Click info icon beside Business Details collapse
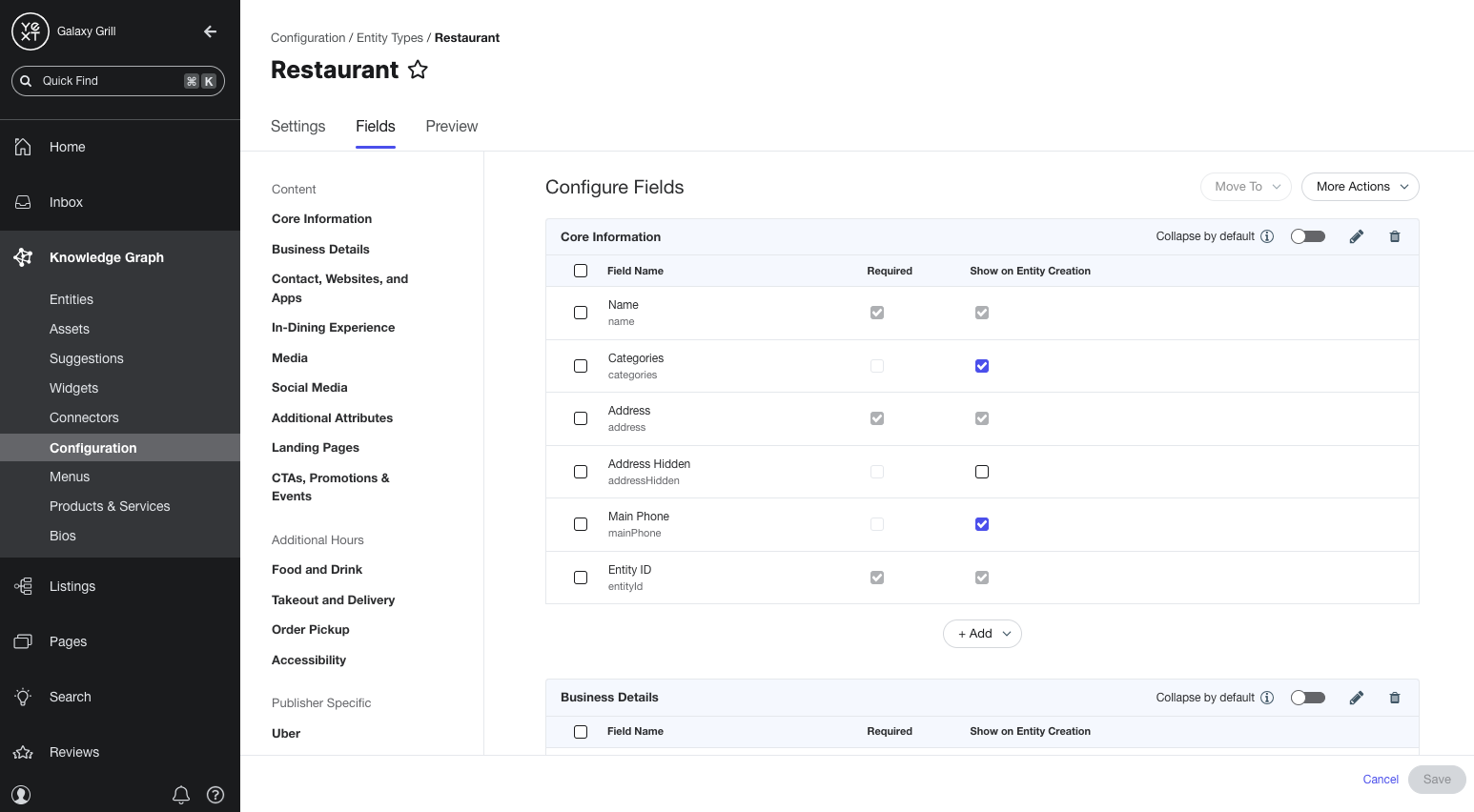1474x812 pixels. [1267, 698]
